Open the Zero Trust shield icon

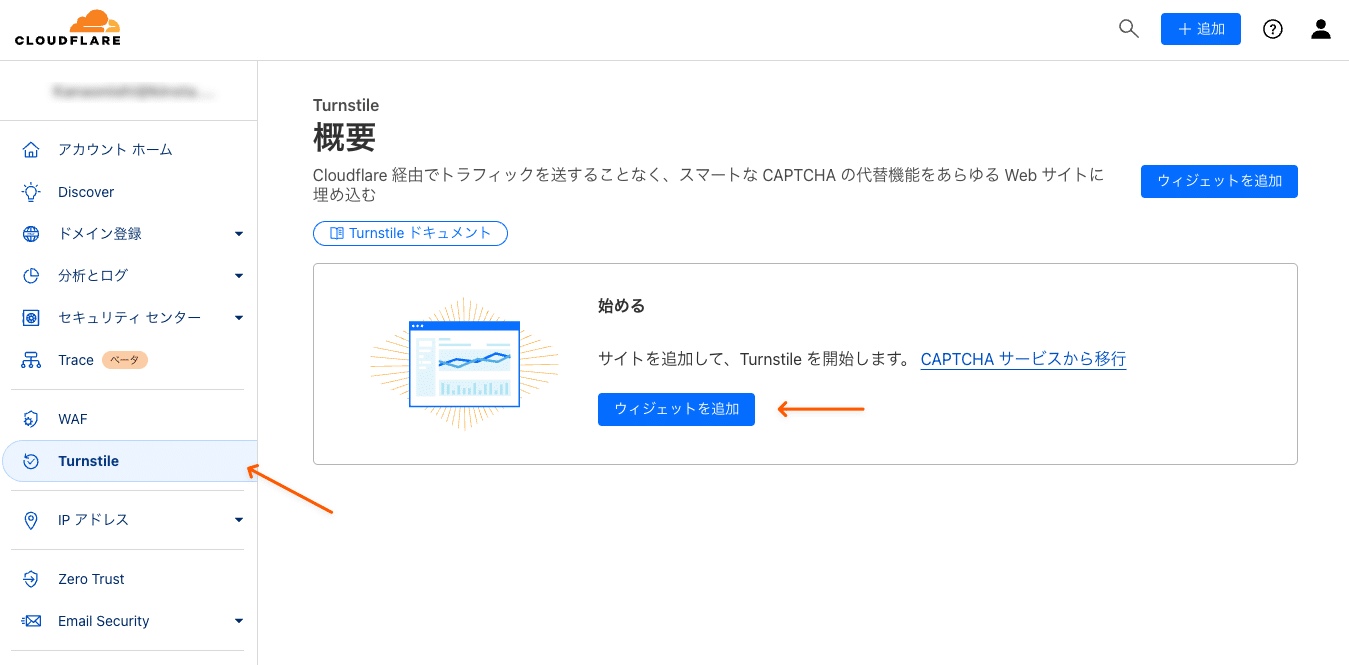point(30,578)
